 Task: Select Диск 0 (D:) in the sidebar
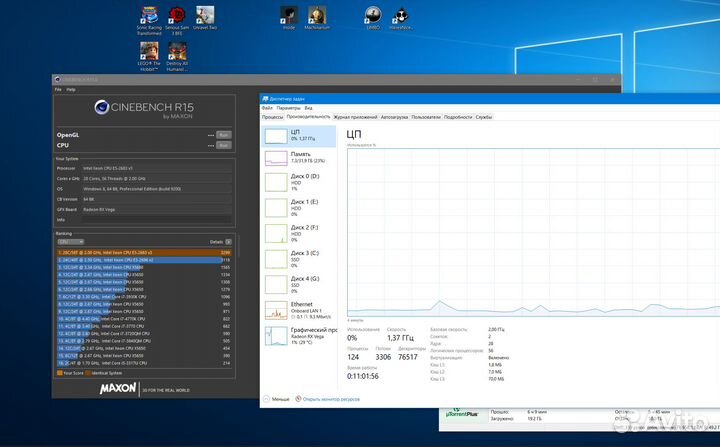coord(299,182)
